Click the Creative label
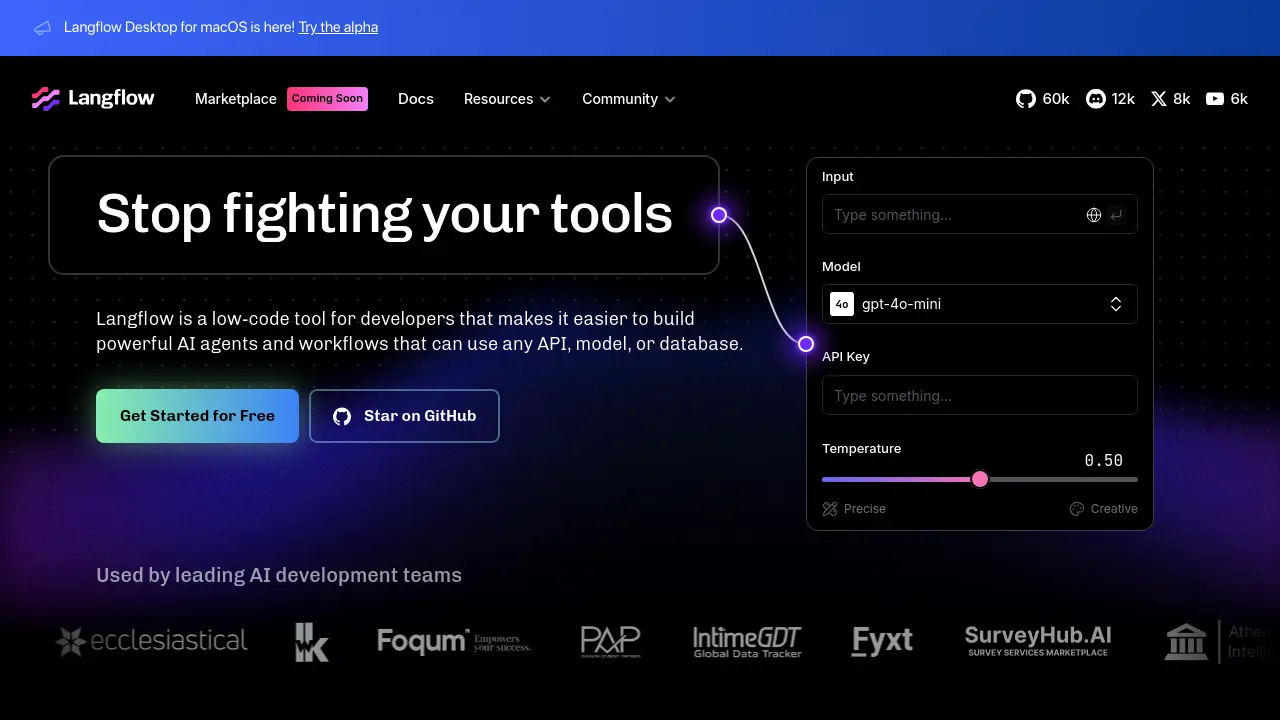This screenshot has width=1280, height=720. coord(1114,509)
